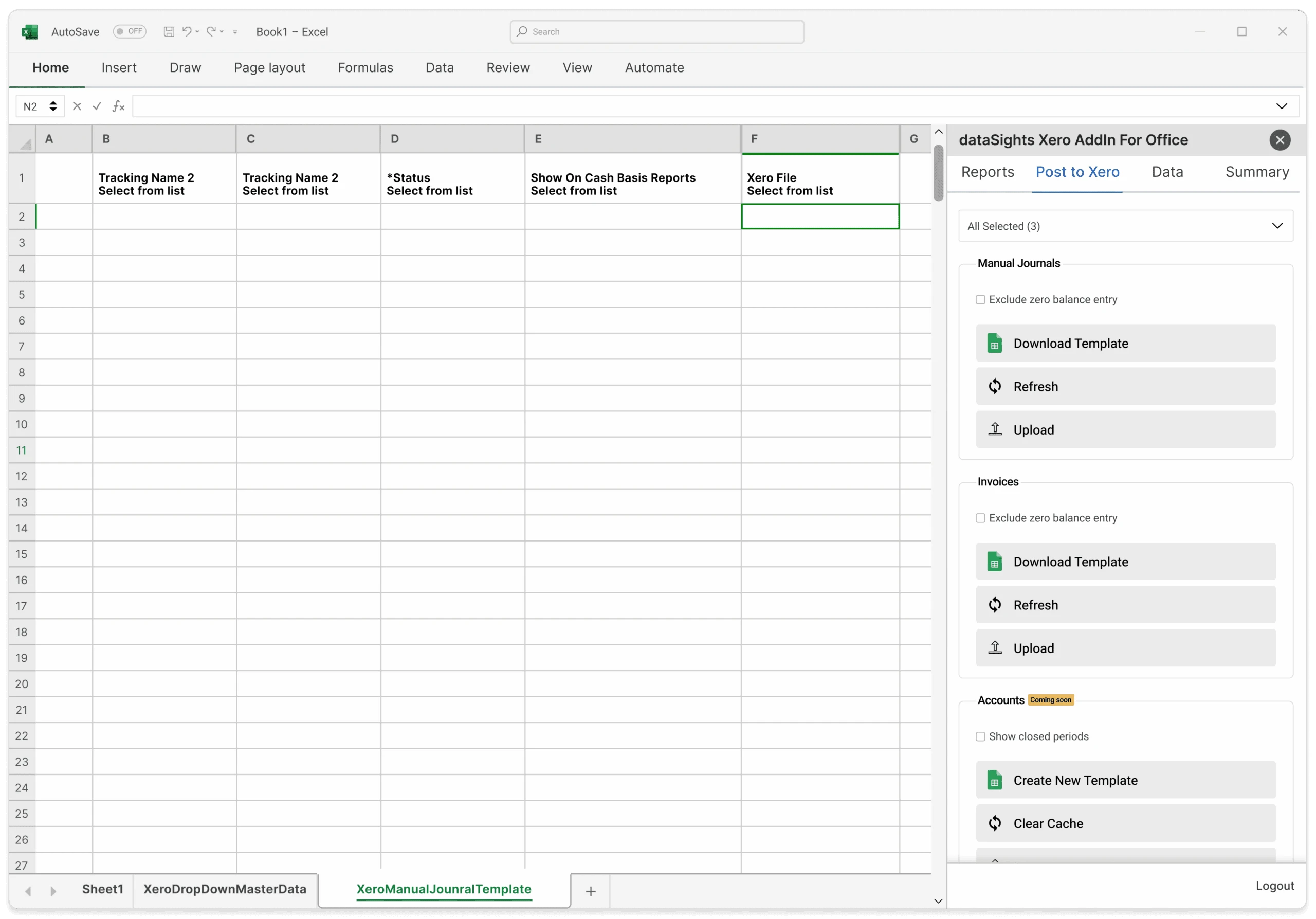The height and width of the screenshot is (919, 1316).
Task: Click the "Xero File" header cell
Action: 819,178
